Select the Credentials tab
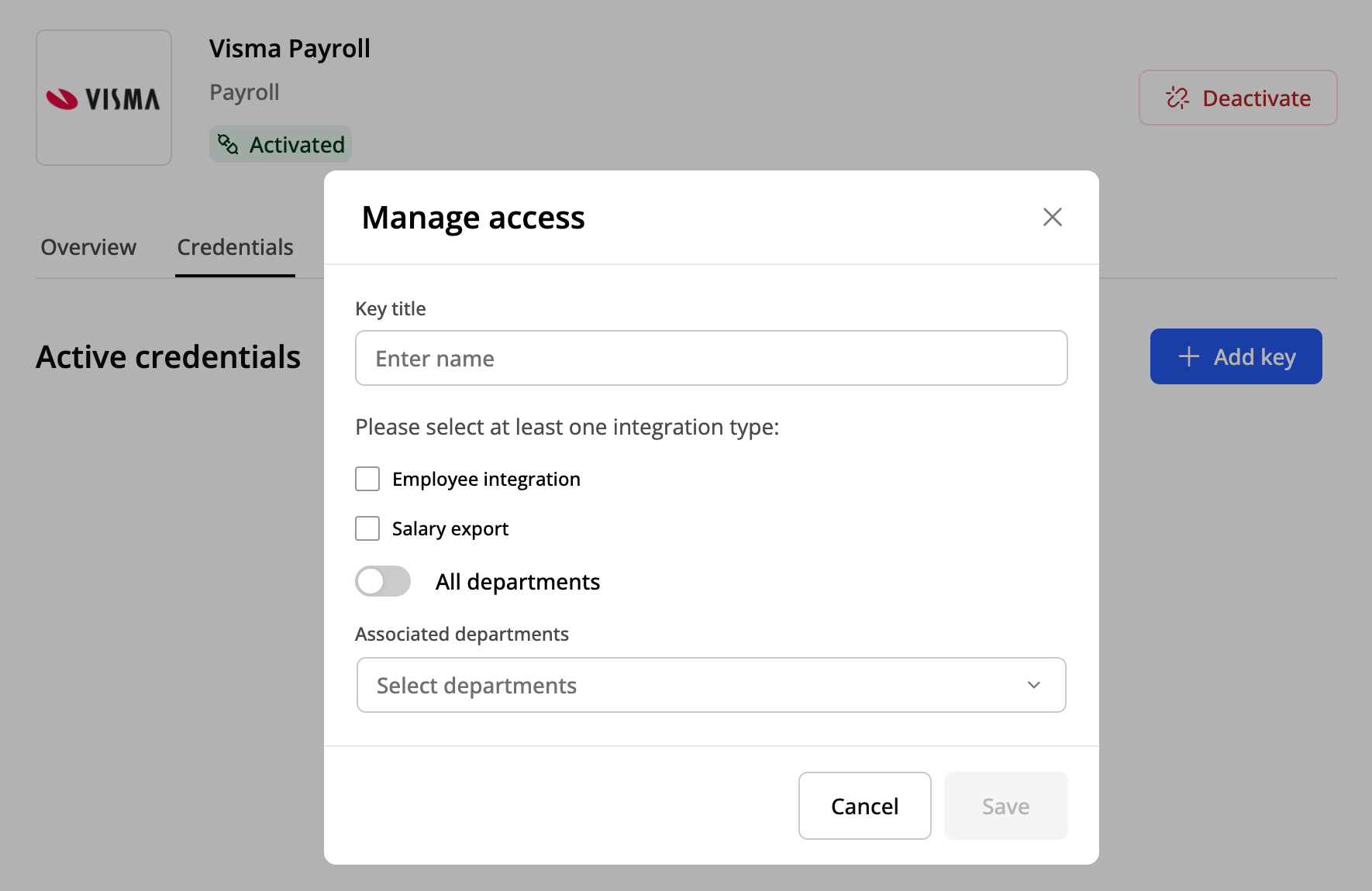Viewport: 1372px width, 891px height. tap(235, 247)
